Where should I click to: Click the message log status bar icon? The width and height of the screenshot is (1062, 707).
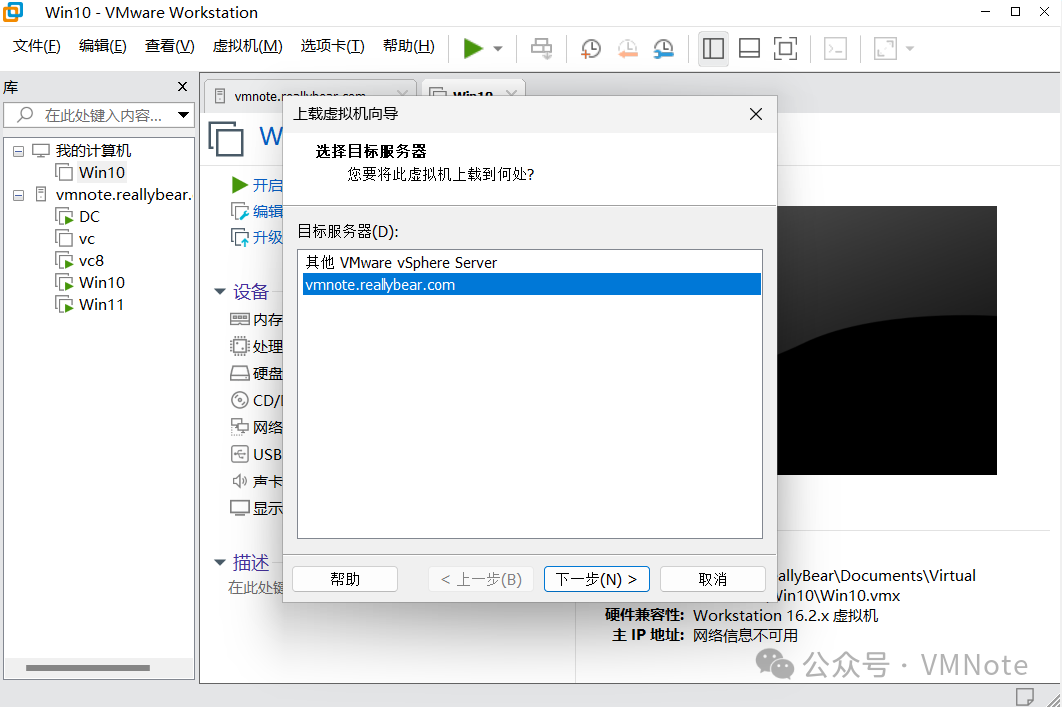click(x=1025, y=696)
